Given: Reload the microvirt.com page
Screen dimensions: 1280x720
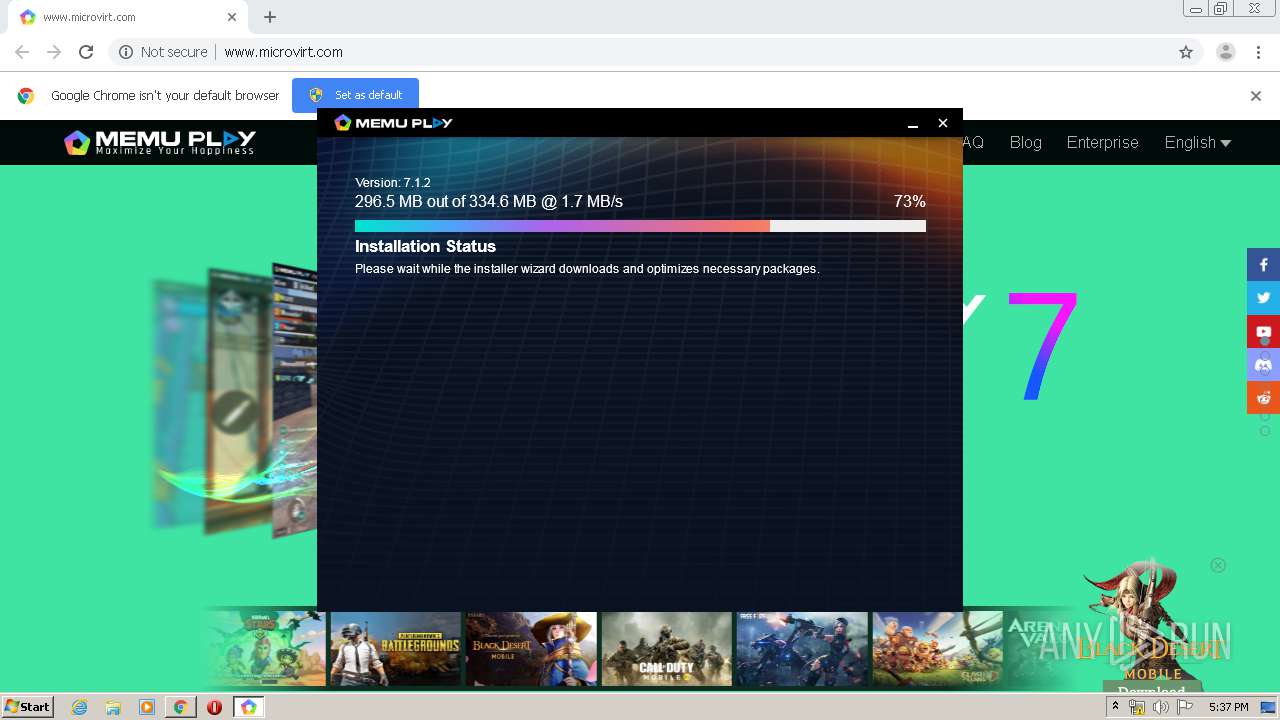Looking at the screenshot, I should point(86,52).
